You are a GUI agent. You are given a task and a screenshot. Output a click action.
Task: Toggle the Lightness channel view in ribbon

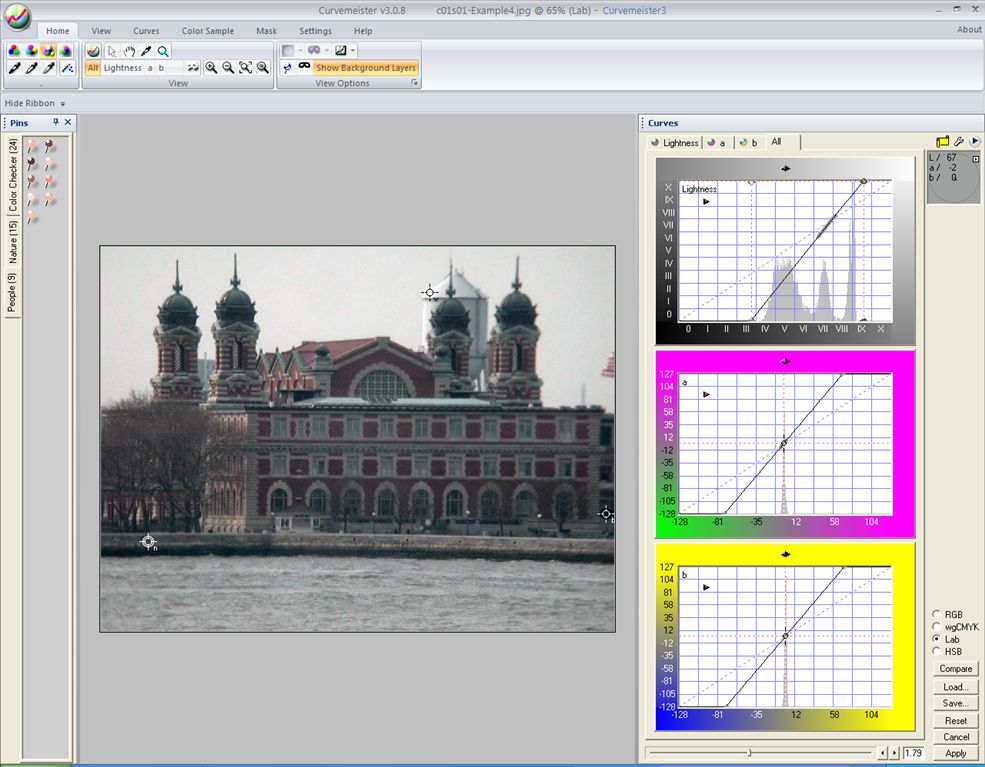122,67
